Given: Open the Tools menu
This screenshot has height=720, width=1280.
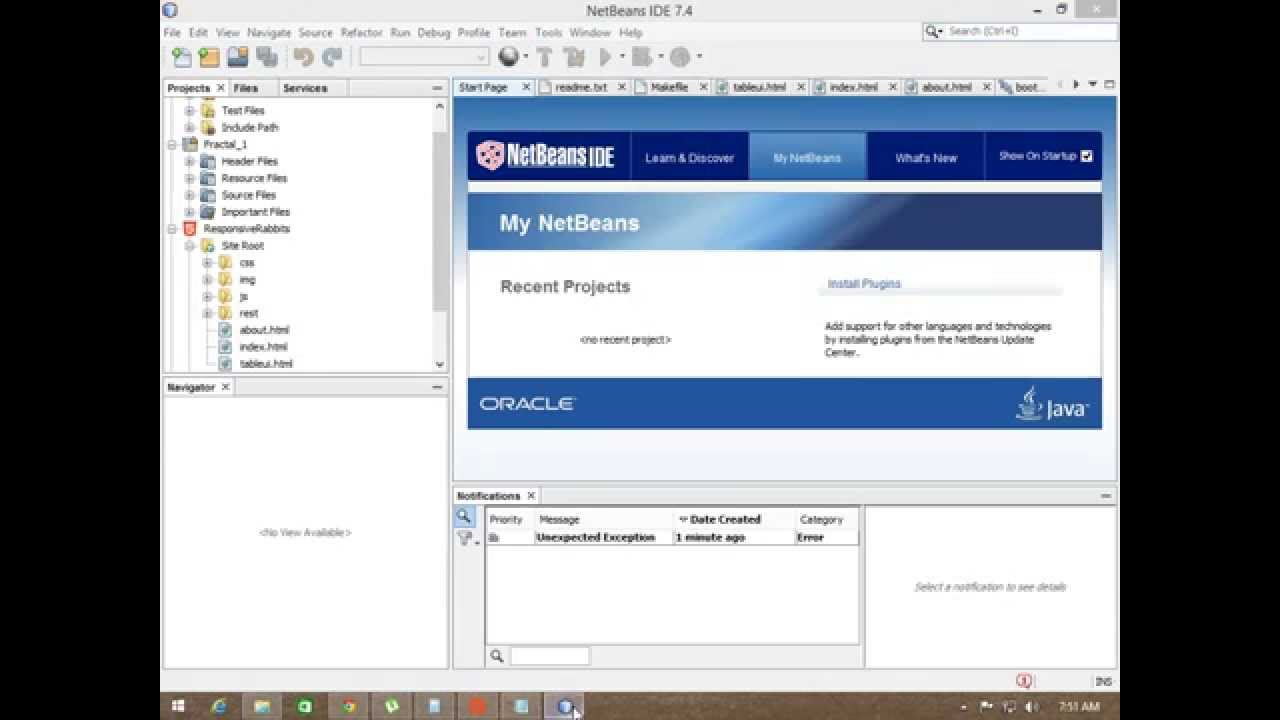Looking at the screenshot, I should tap(548, 32).
